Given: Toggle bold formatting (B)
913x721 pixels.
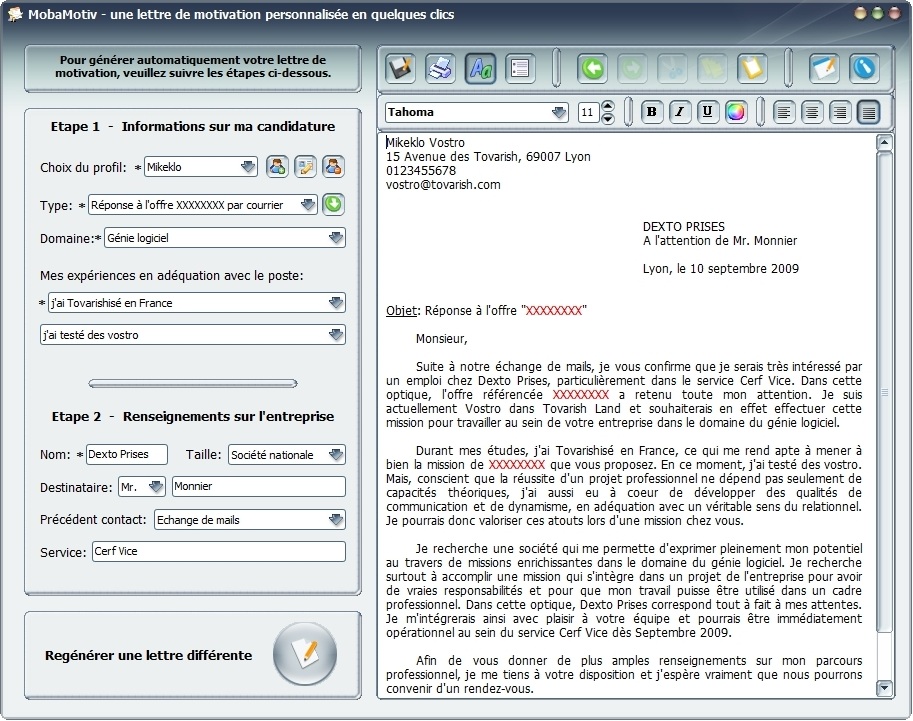Looking at the screenshot, I should point(652,112).
